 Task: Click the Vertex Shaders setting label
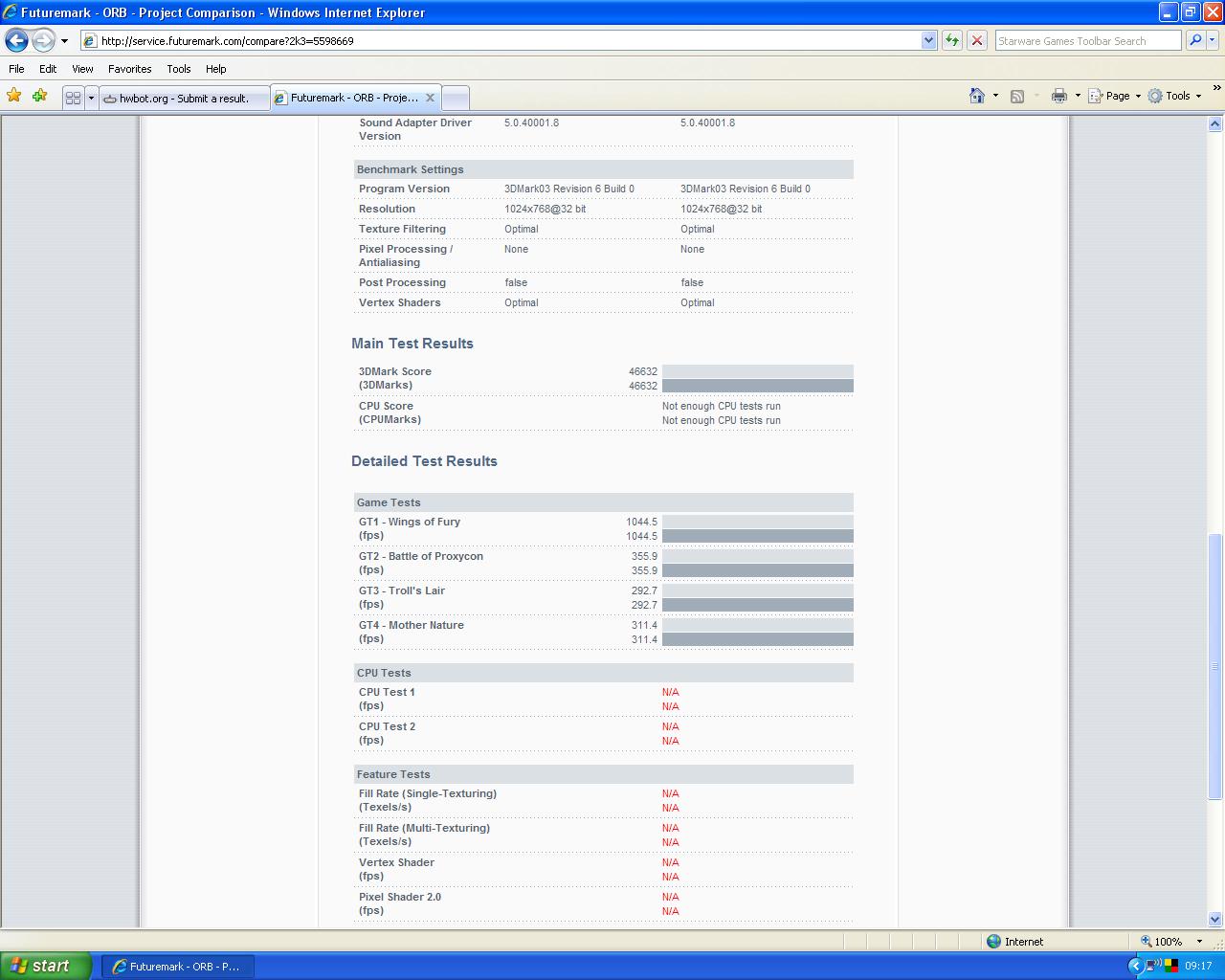pyautogui.click(x=400, y=302)
